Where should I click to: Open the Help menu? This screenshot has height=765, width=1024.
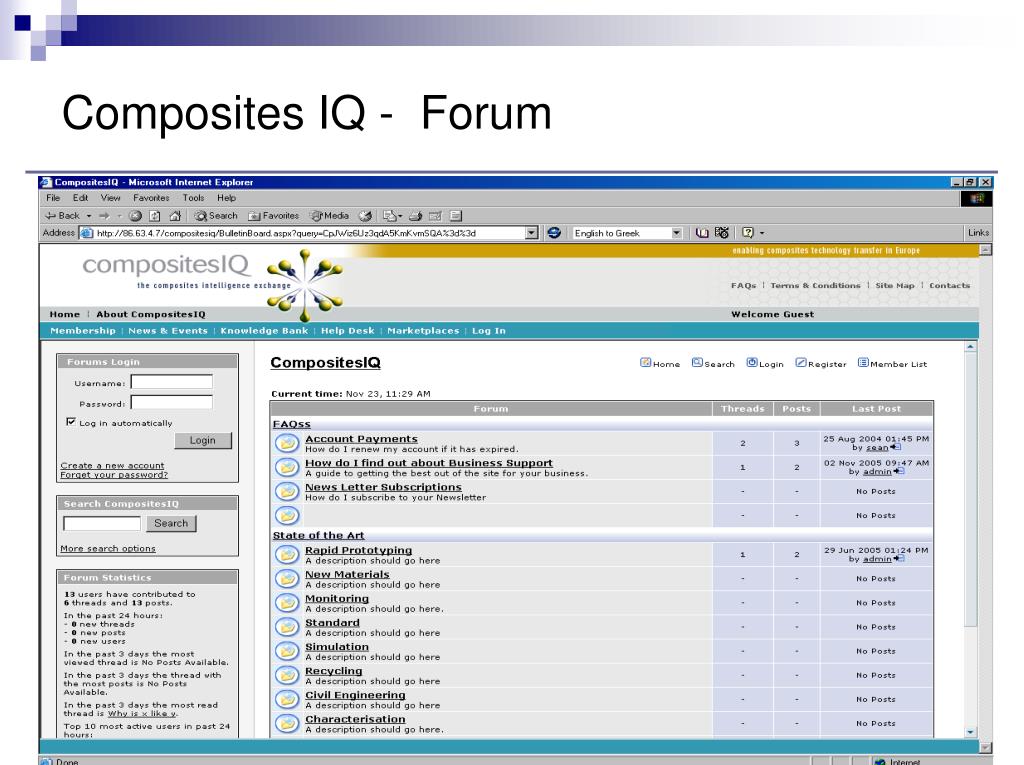227,198
